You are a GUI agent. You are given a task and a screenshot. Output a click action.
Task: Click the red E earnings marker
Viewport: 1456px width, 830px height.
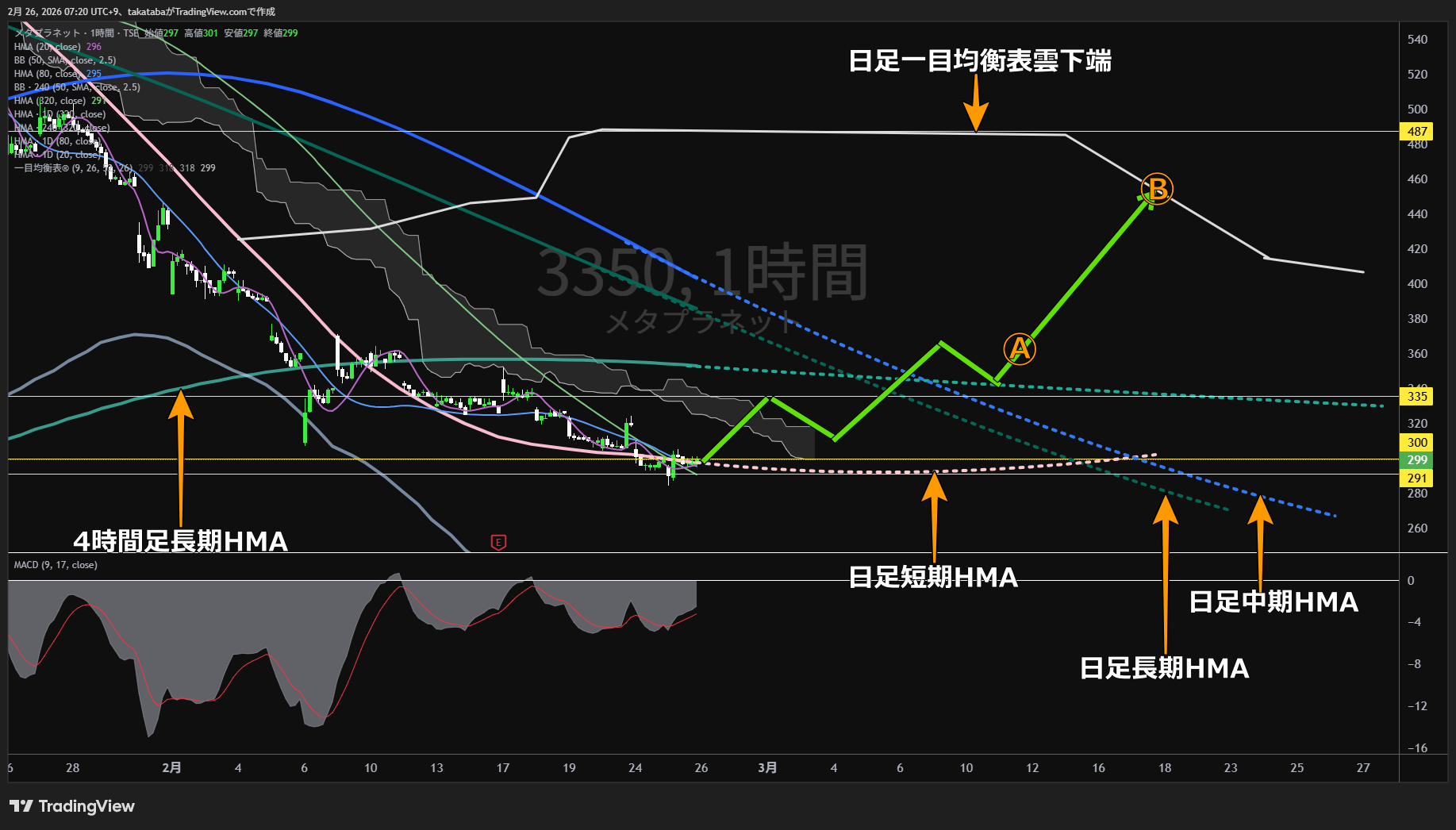click(x=498, y=543)
